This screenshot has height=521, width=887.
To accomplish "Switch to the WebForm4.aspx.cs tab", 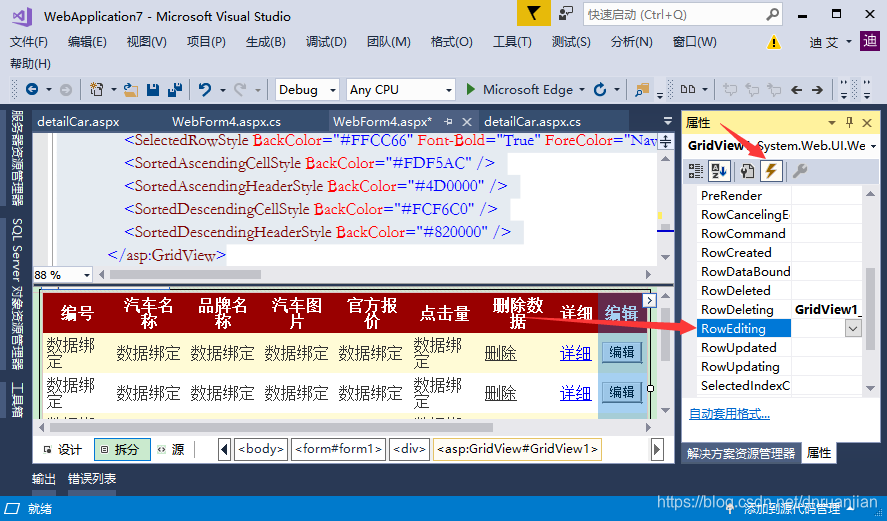I will coord(226,122).
